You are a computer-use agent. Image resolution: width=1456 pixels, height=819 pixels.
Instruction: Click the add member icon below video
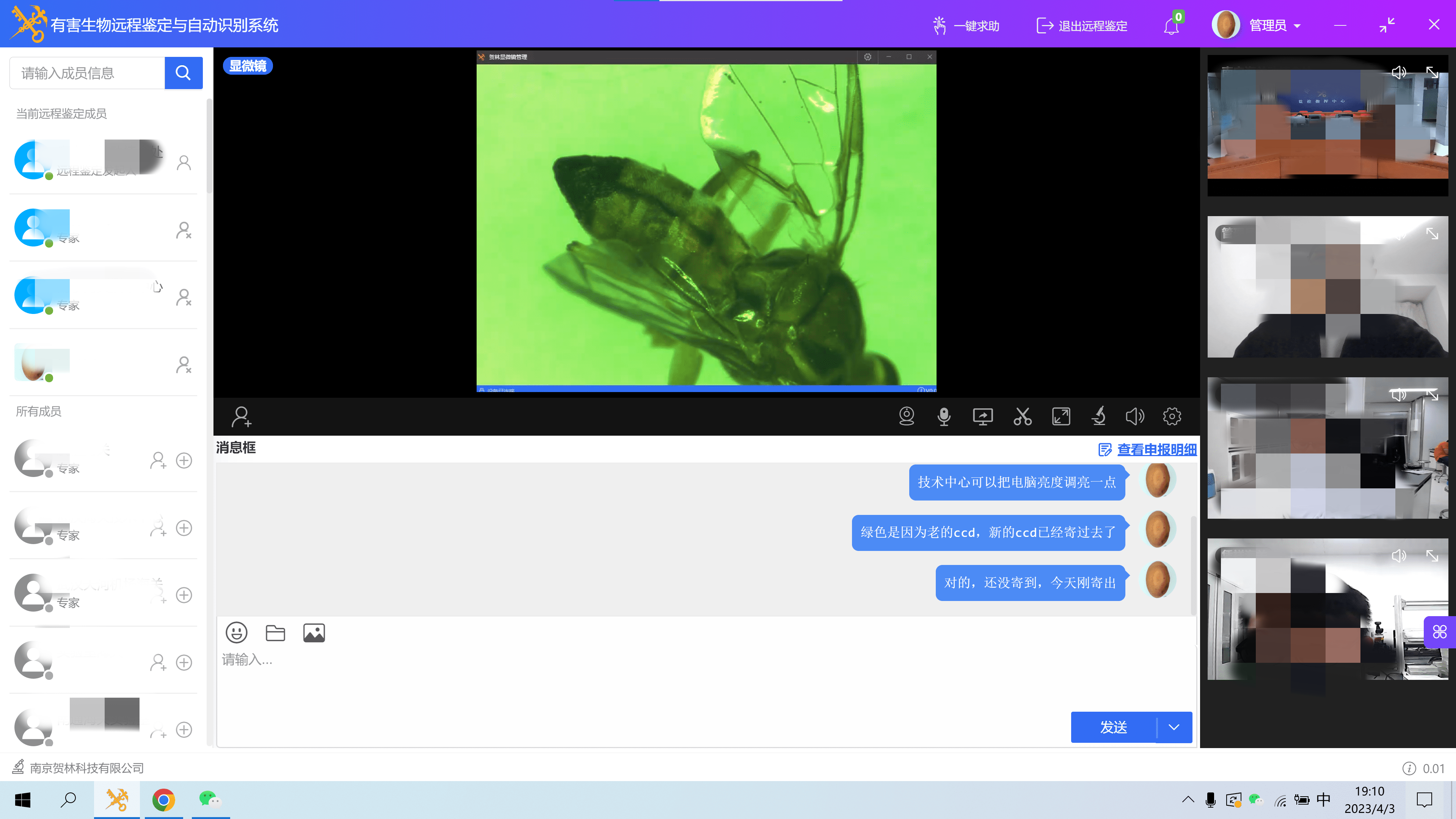point(242,417)
